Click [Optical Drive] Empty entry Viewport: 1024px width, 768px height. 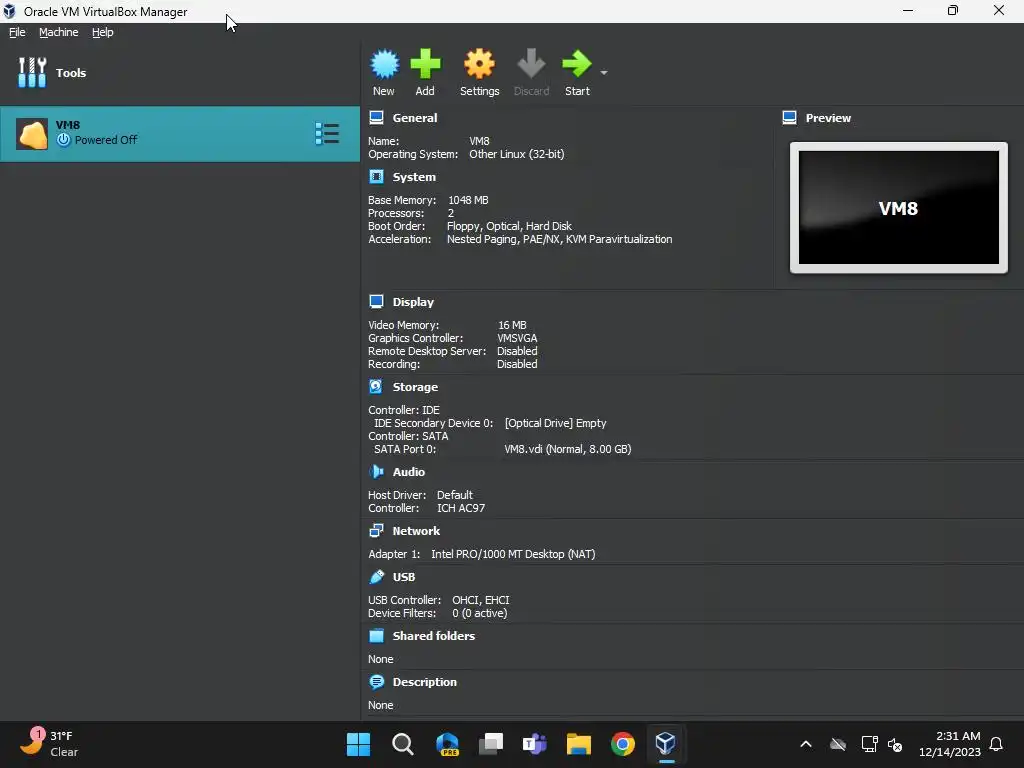click(x=556, y=423)
